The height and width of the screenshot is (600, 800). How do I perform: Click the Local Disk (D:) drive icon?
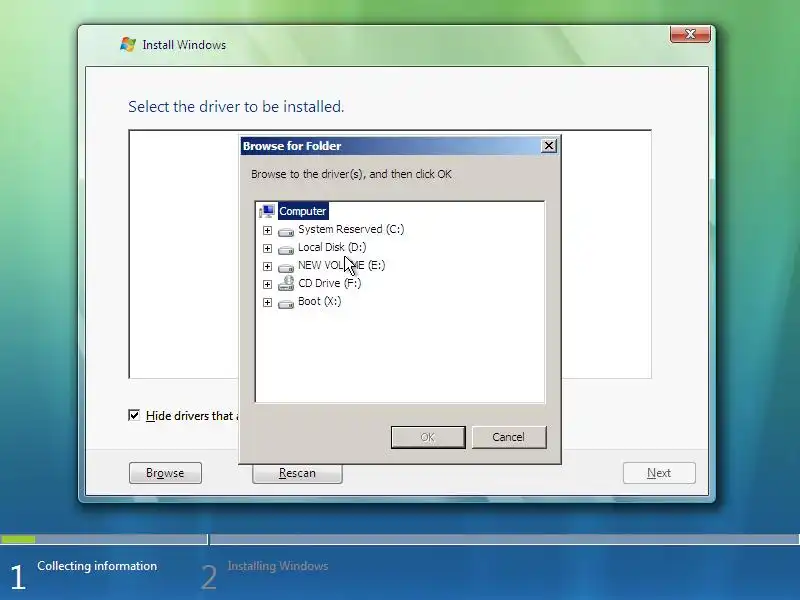[x=286, y=249]
